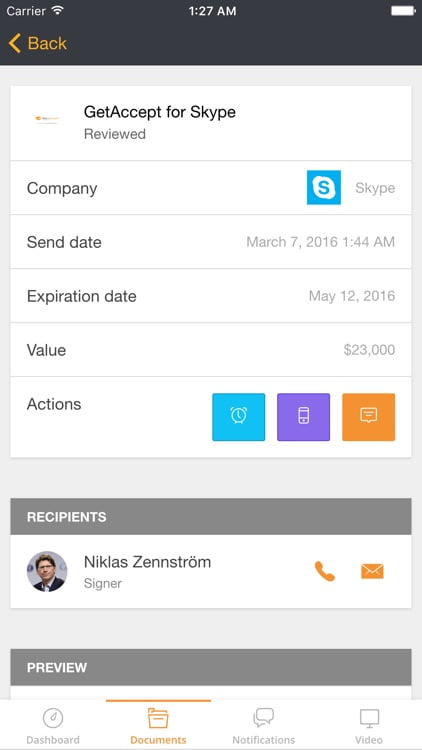Tap the RECIPIENTS section header

pyautogui.click(x=211, y=517)
